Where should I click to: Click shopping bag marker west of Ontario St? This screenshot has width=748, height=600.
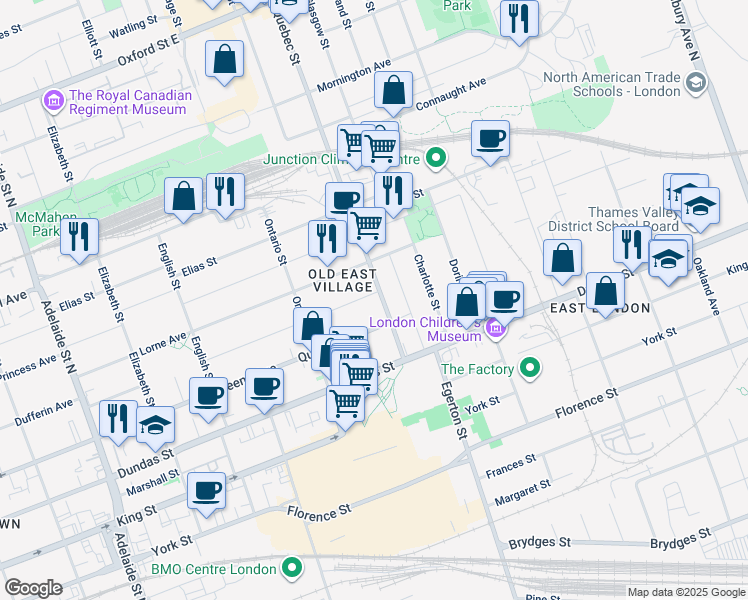(x=184, y=197)
